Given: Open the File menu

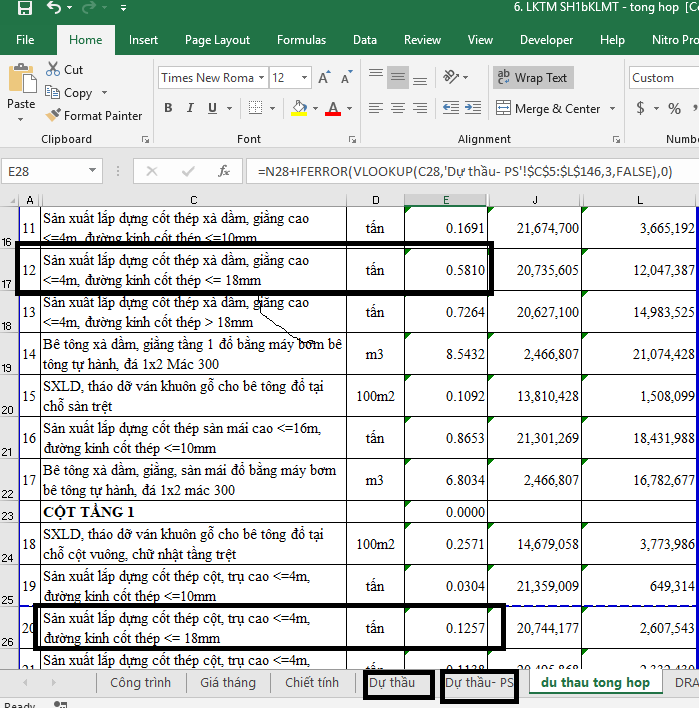Looking at the screenshot, I should [25, 40].
